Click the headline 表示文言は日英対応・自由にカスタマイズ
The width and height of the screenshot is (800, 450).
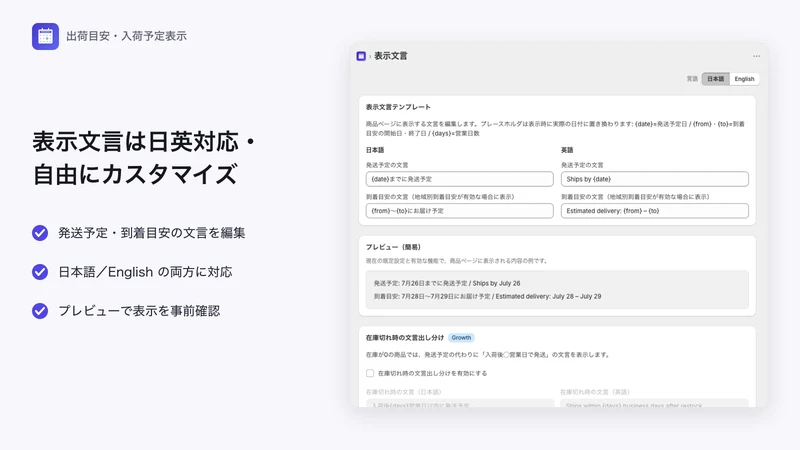(x=144, y=158)
